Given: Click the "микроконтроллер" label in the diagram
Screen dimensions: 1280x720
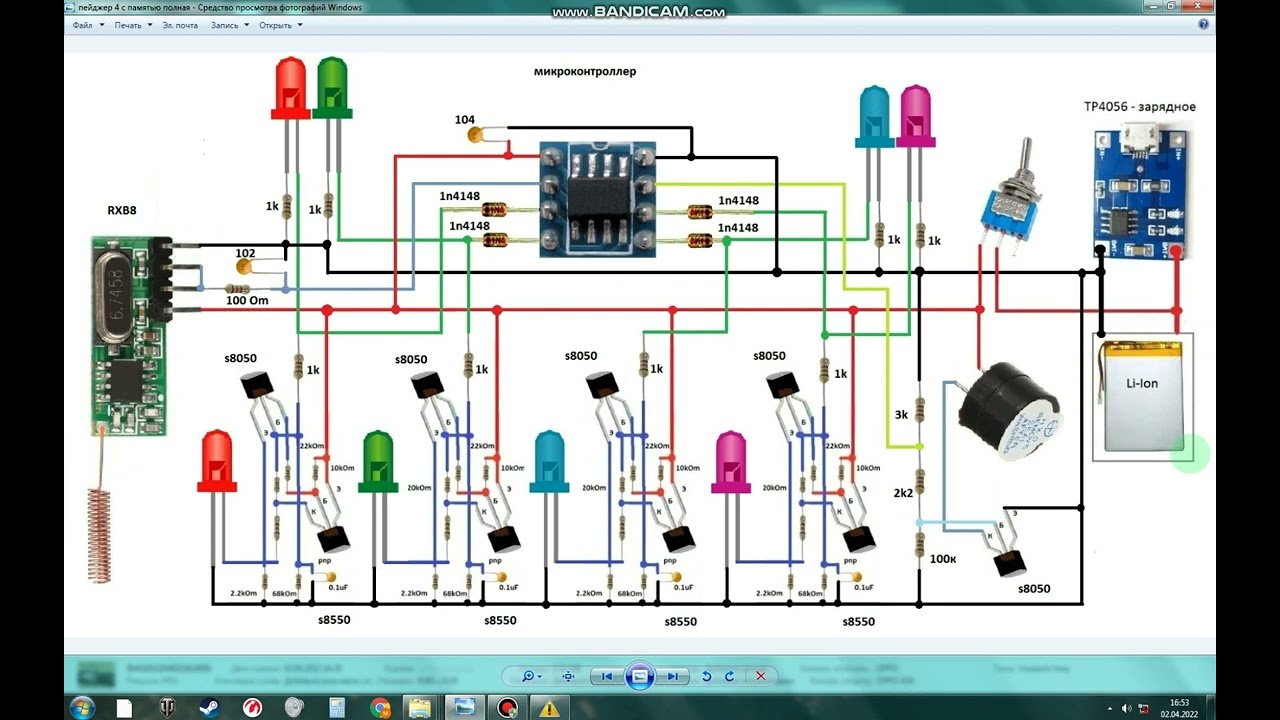Looking at the screenshot, I should click(x=585, y=71).
